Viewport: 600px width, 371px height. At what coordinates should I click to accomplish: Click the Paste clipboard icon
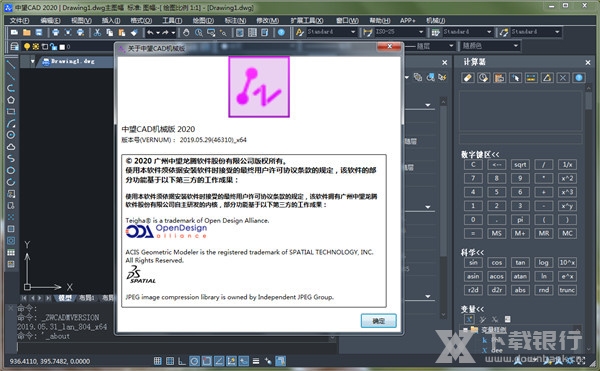[x=122, y=33]
